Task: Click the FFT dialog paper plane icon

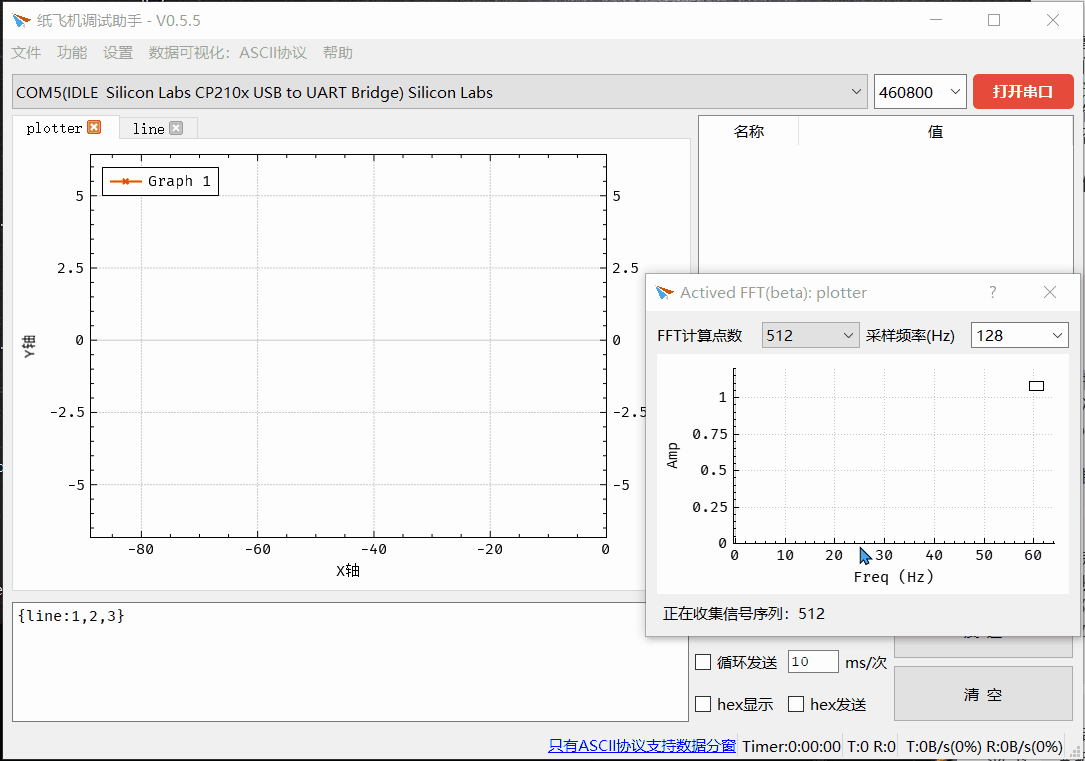Action: 664,293
